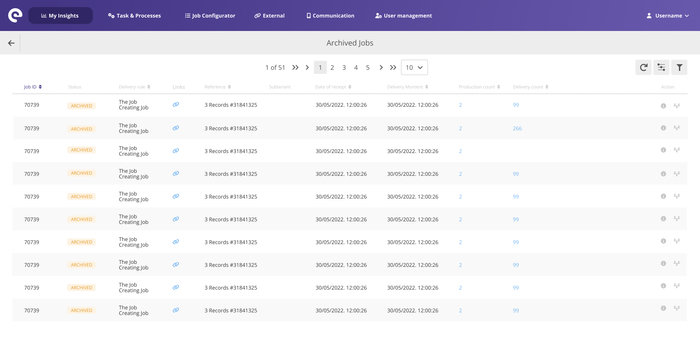Open the rows-per-page dropdown showing 10

coord(414,67)
